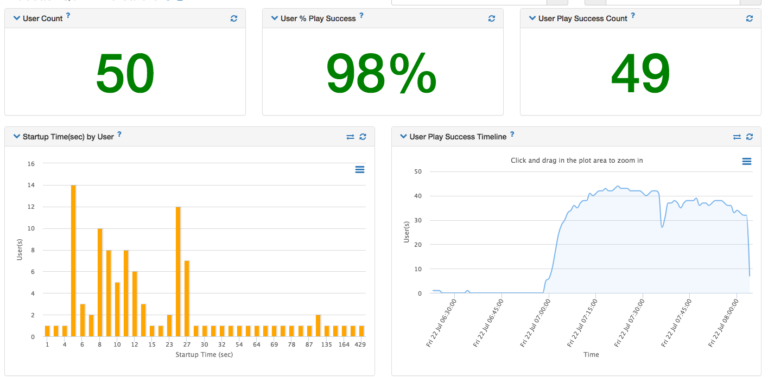
Task: Click the 'Time' axis title in timeline chart
Action: click(x=591, y=354)
